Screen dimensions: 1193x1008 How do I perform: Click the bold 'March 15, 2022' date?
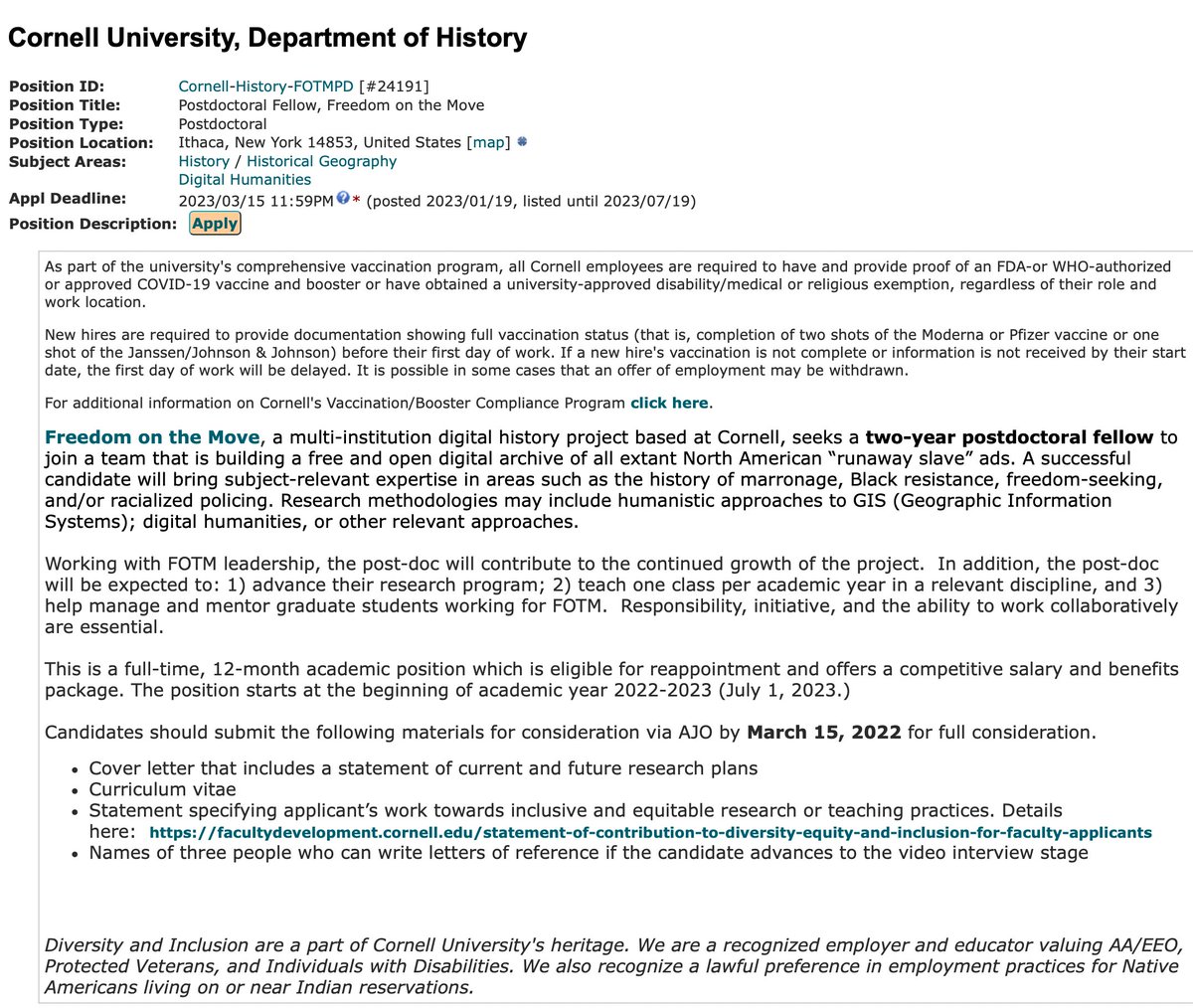pyautogui.click(x=824, y=733)
